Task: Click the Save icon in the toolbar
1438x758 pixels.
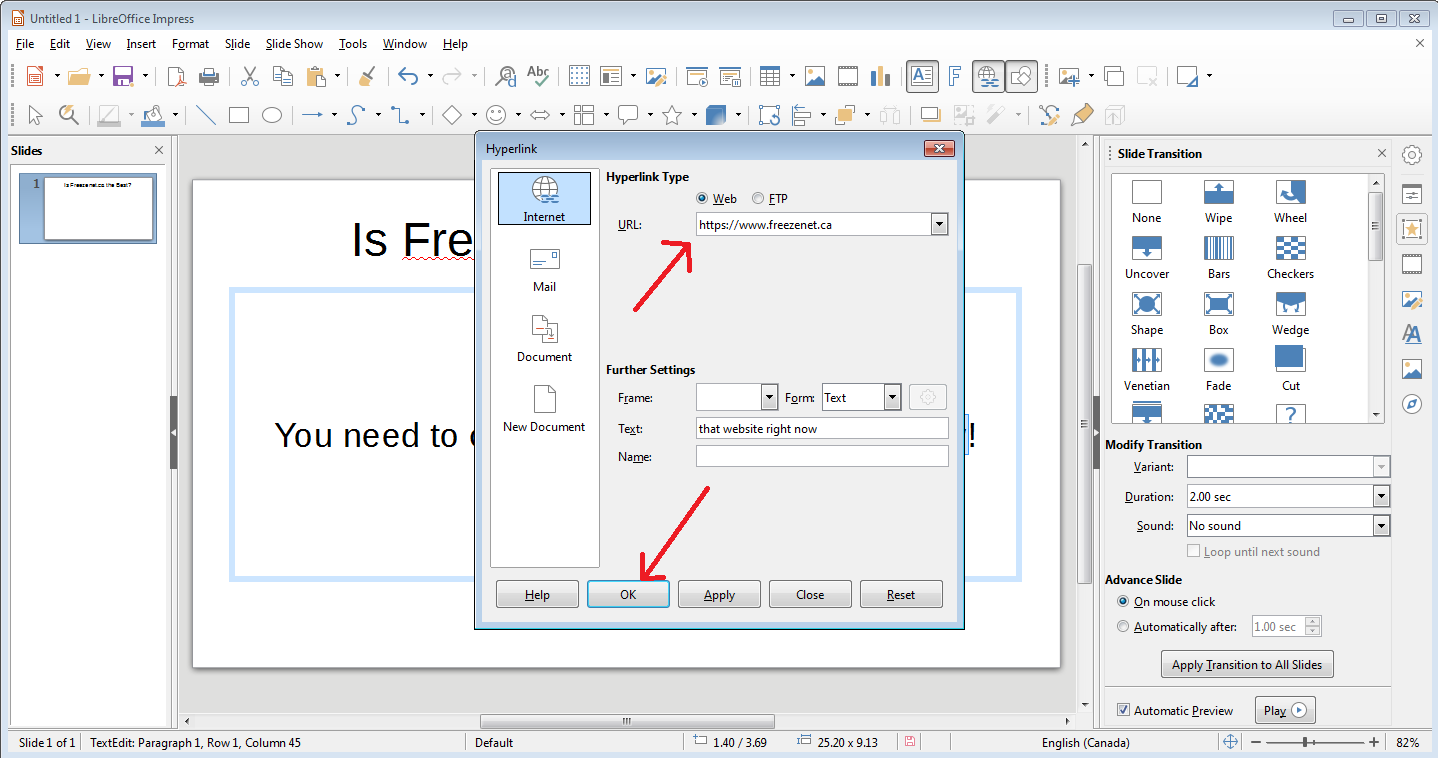Action: tap(123, 76)
